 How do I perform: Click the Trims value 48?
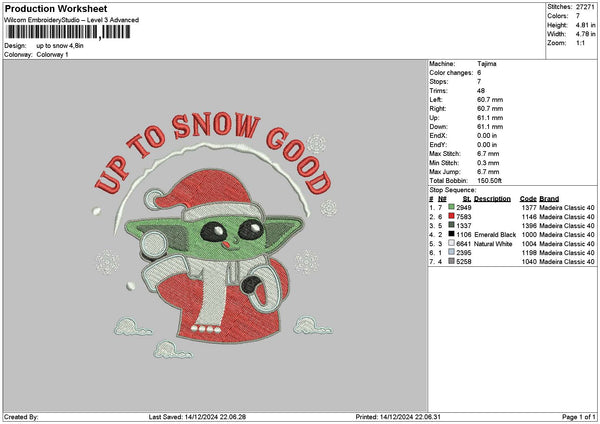481,91
